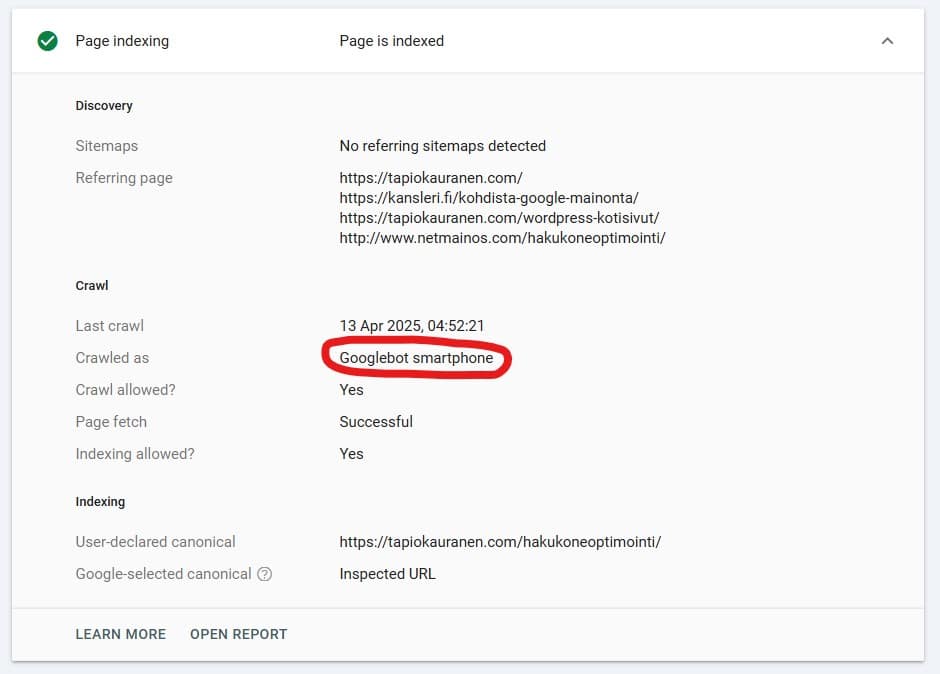Select the 'Page is indexed' status text
Image resolution: width=940 pixels, height=674 pixels.
pyautogui.click(x=391, y=41)
